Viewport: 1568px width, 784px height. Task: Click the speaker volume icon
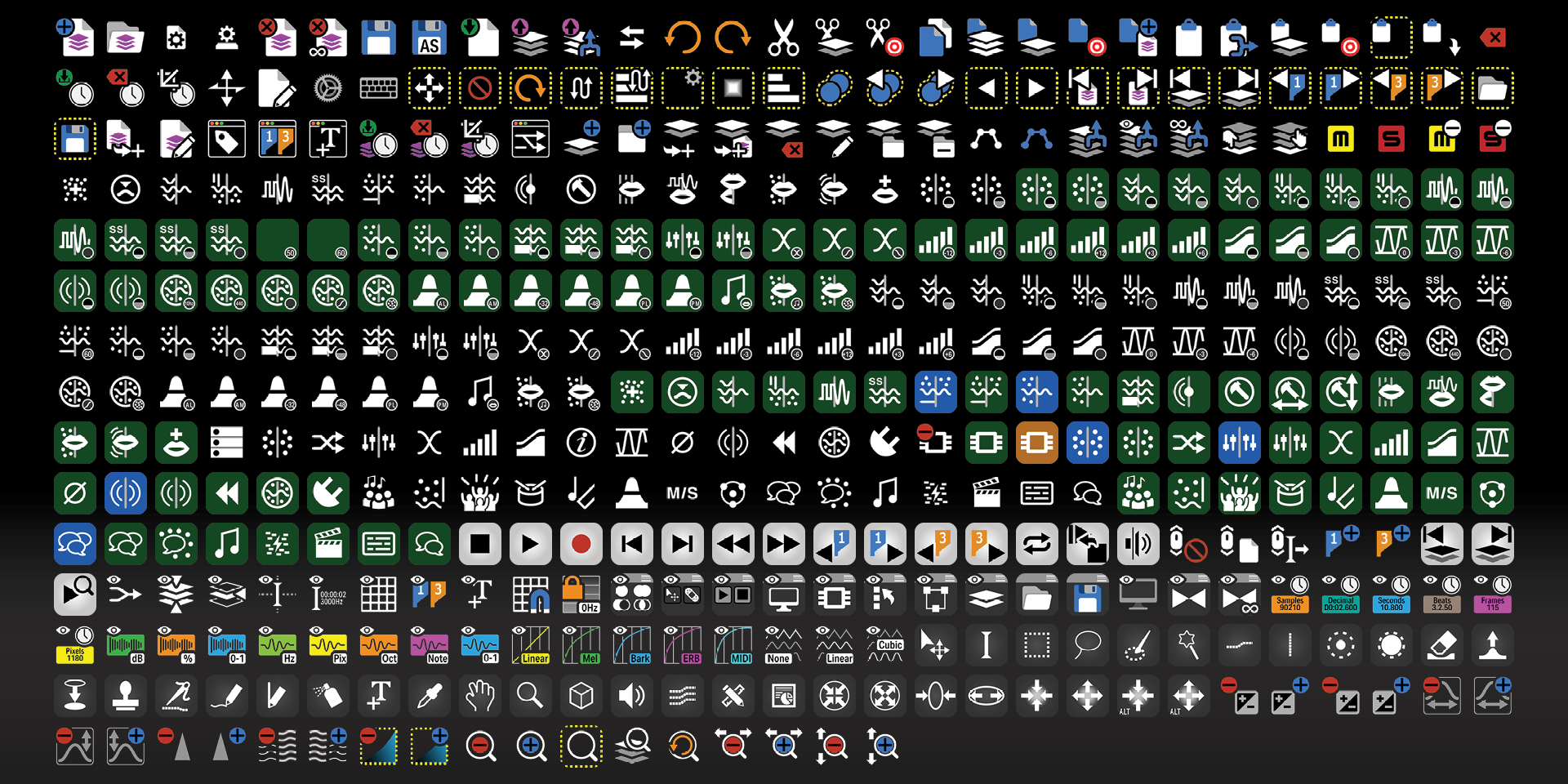tap(632, 696)
